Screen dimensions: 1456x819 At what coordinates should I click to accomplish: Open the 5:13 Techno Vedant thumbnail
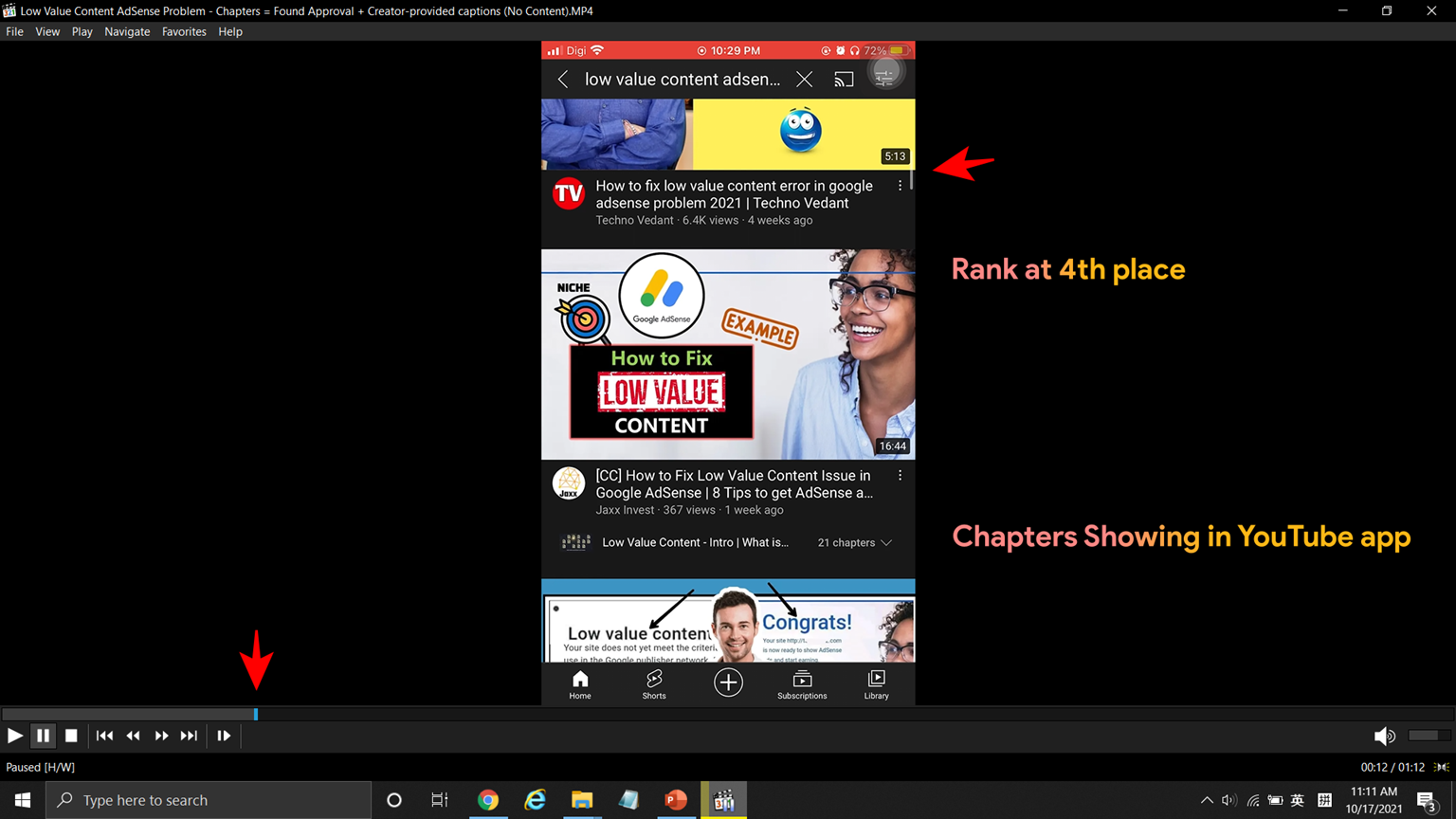pos(728,135)
